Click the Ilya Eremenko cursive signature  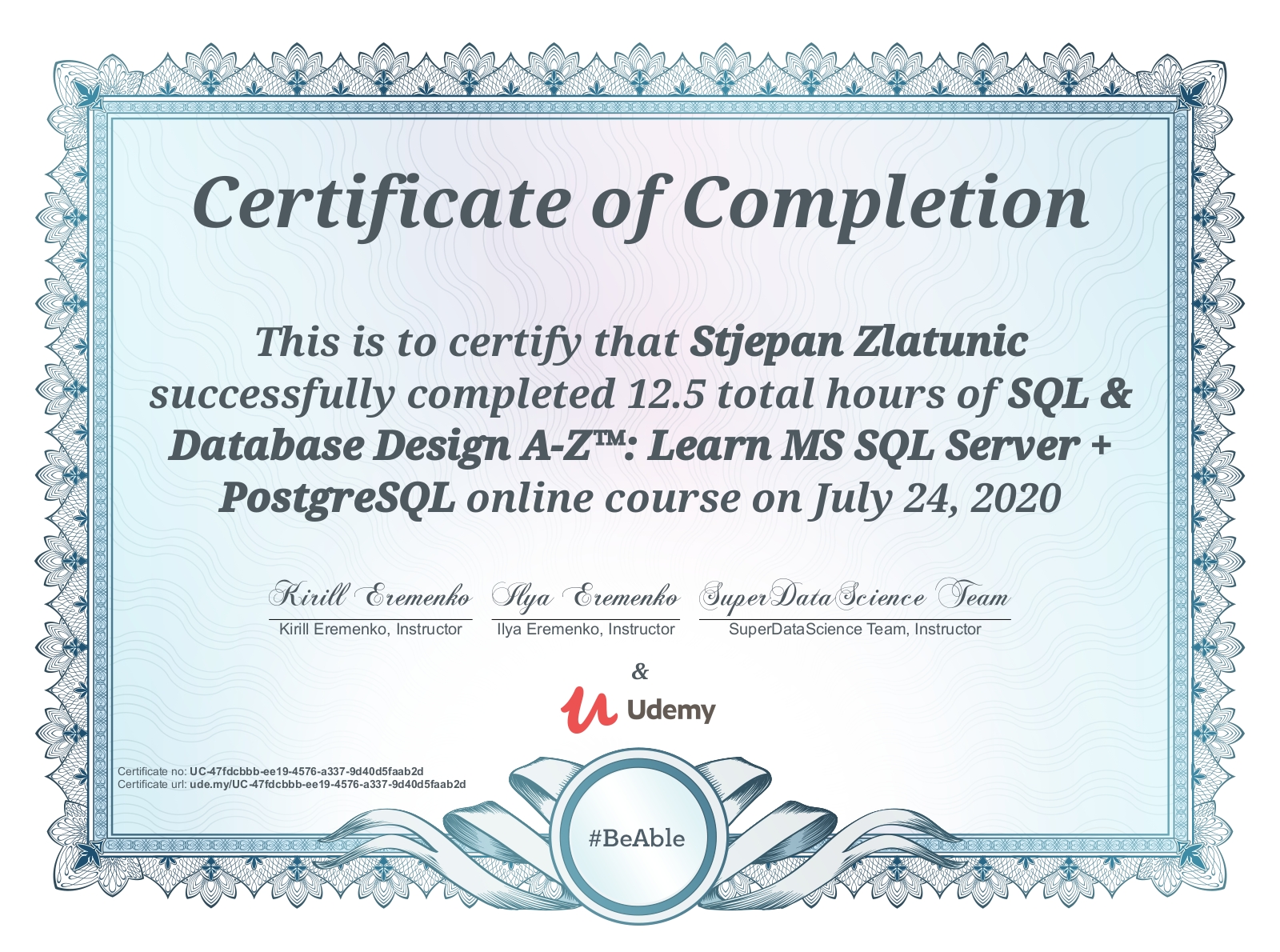coord(585,597)
